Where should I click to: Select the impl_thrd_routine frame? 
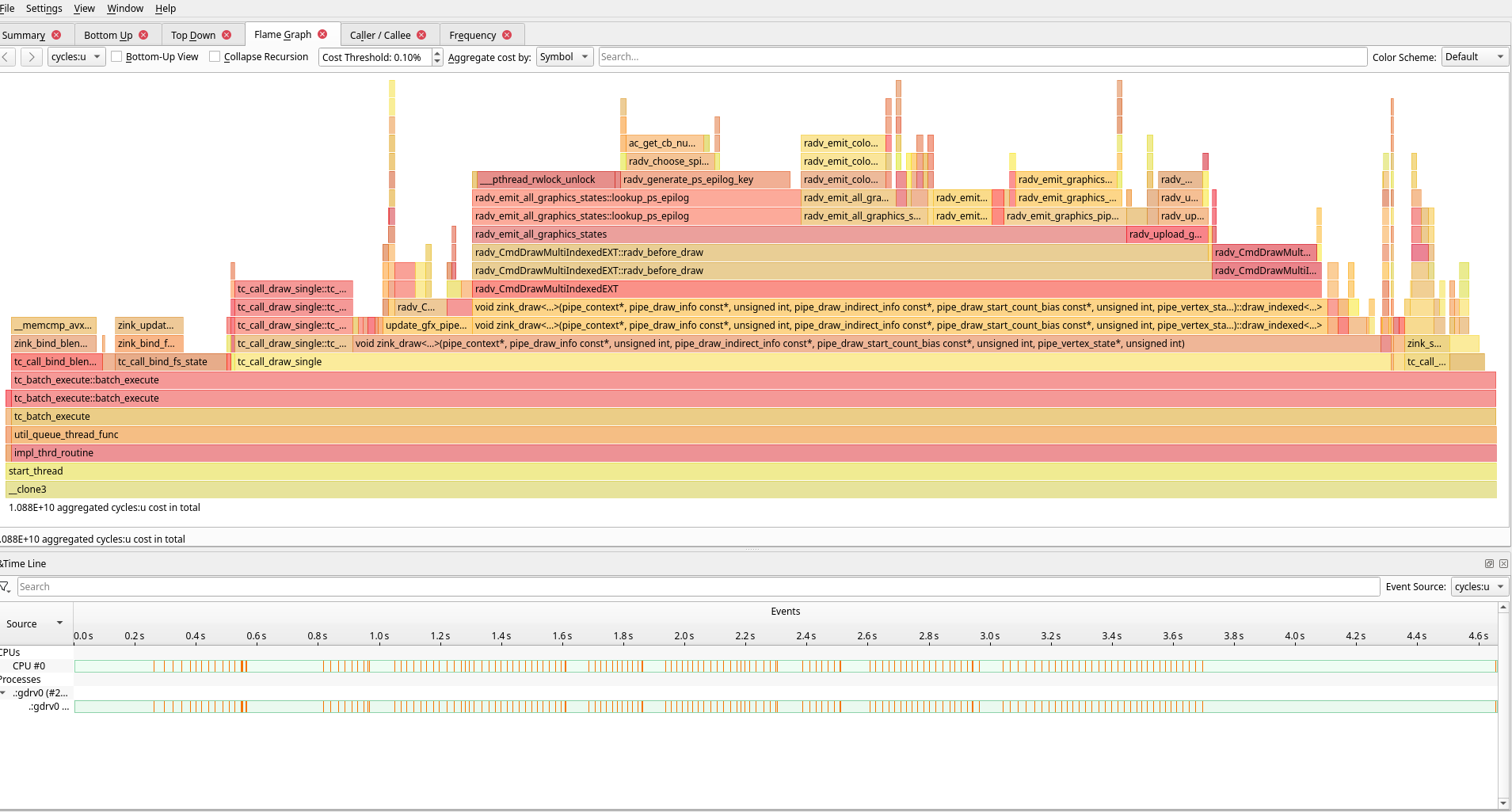(x=754, y=453)
